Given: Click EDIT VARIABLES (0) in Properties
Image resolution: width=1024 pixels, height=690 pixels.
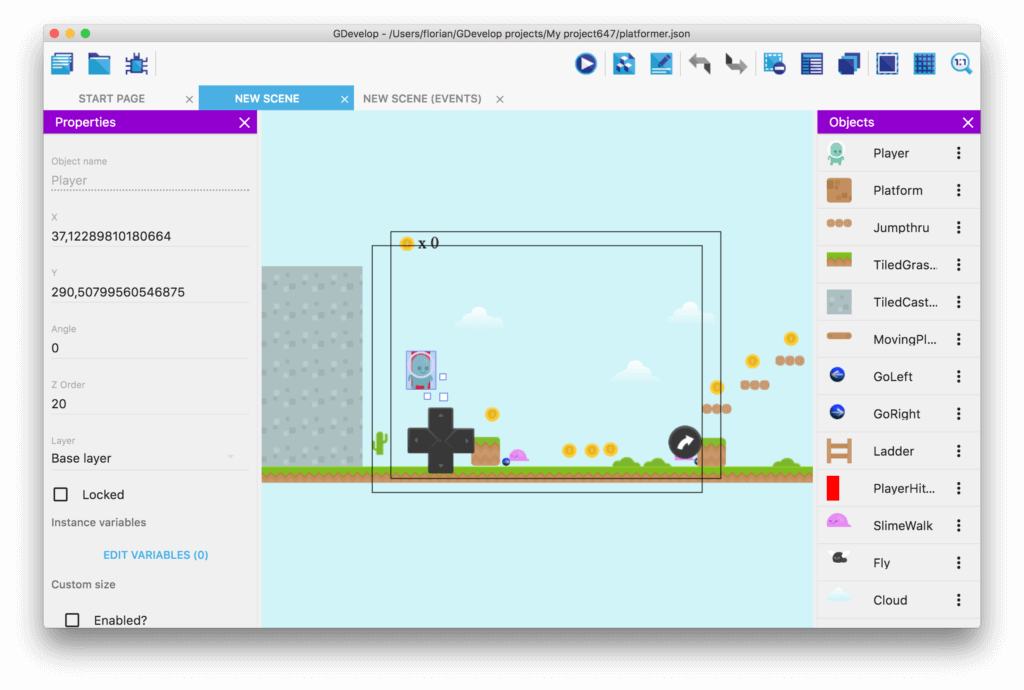Looking at the screenshot, I should click(x=155, y=554).
